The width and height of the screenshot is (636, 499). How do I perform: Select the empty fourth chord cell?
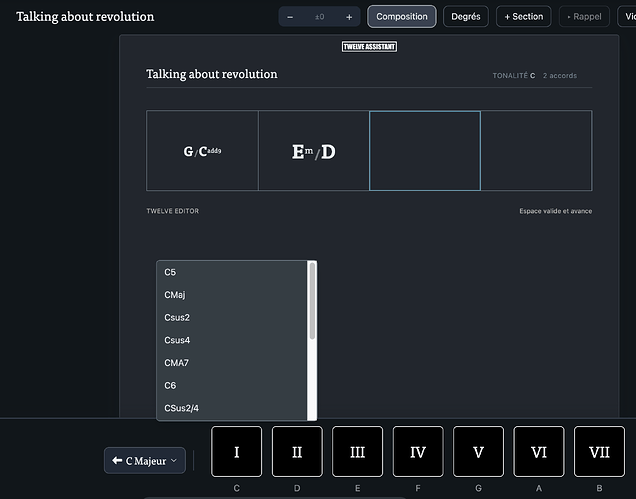tap(536, 151)
